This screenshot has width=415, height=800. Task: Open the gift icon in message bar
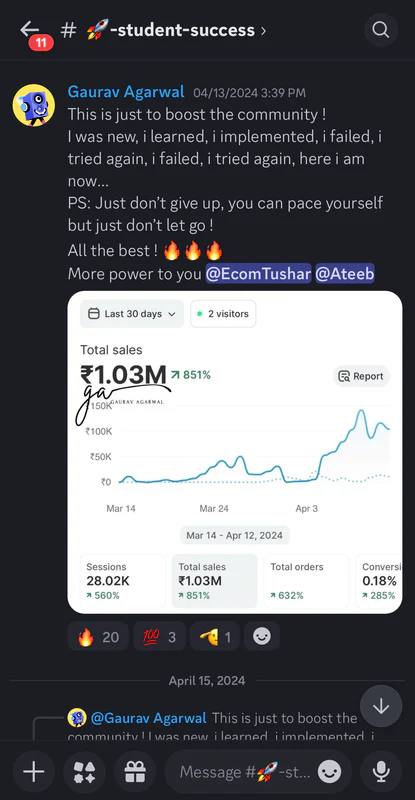(135, 771)
